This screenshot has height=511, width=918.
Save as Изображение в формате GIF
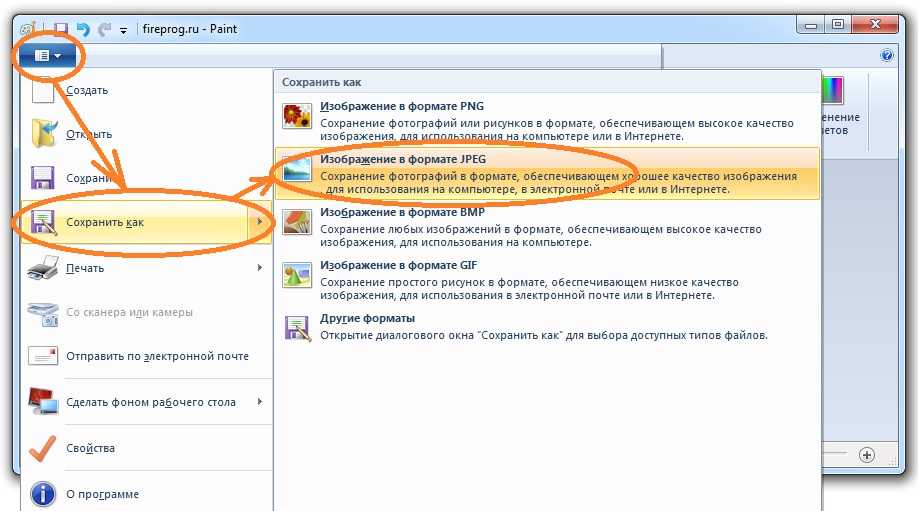547,280
